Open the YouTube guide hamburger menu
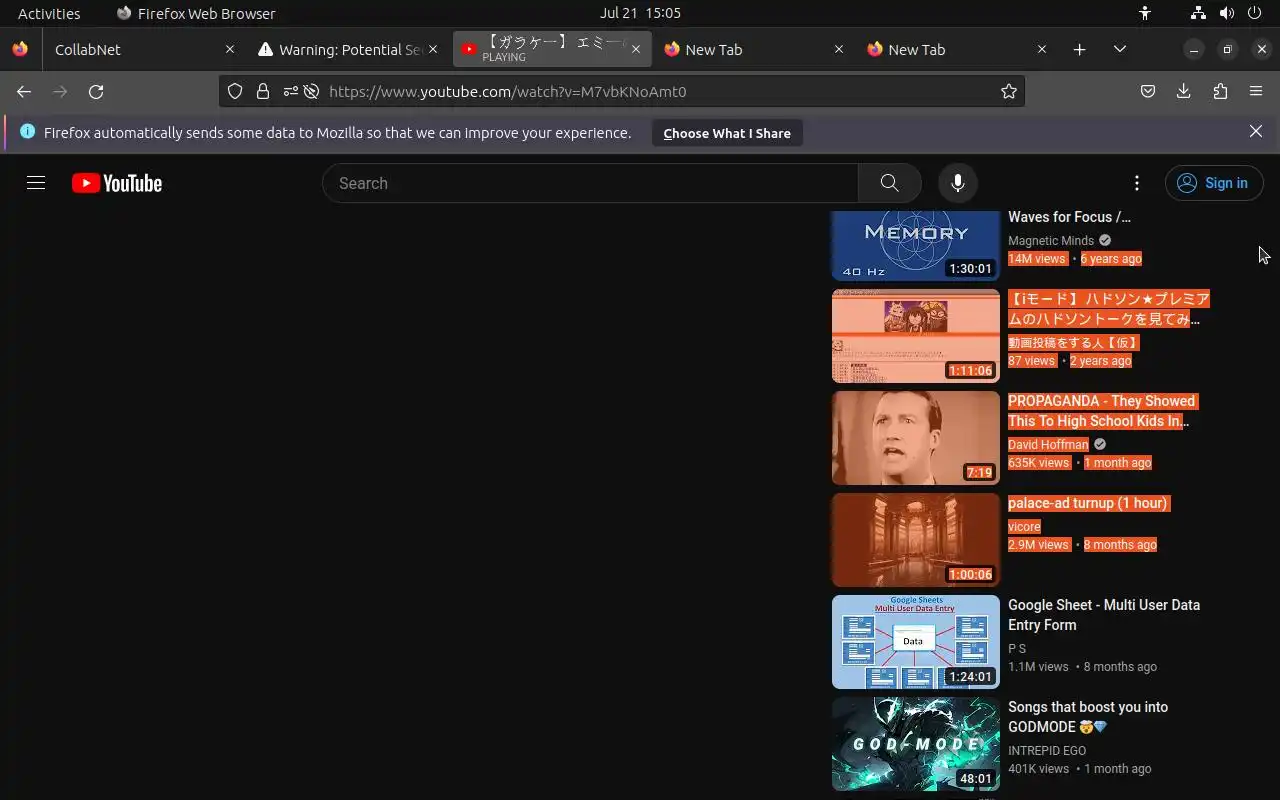This screenshot has height=800, width=1280. click(36, 183)
